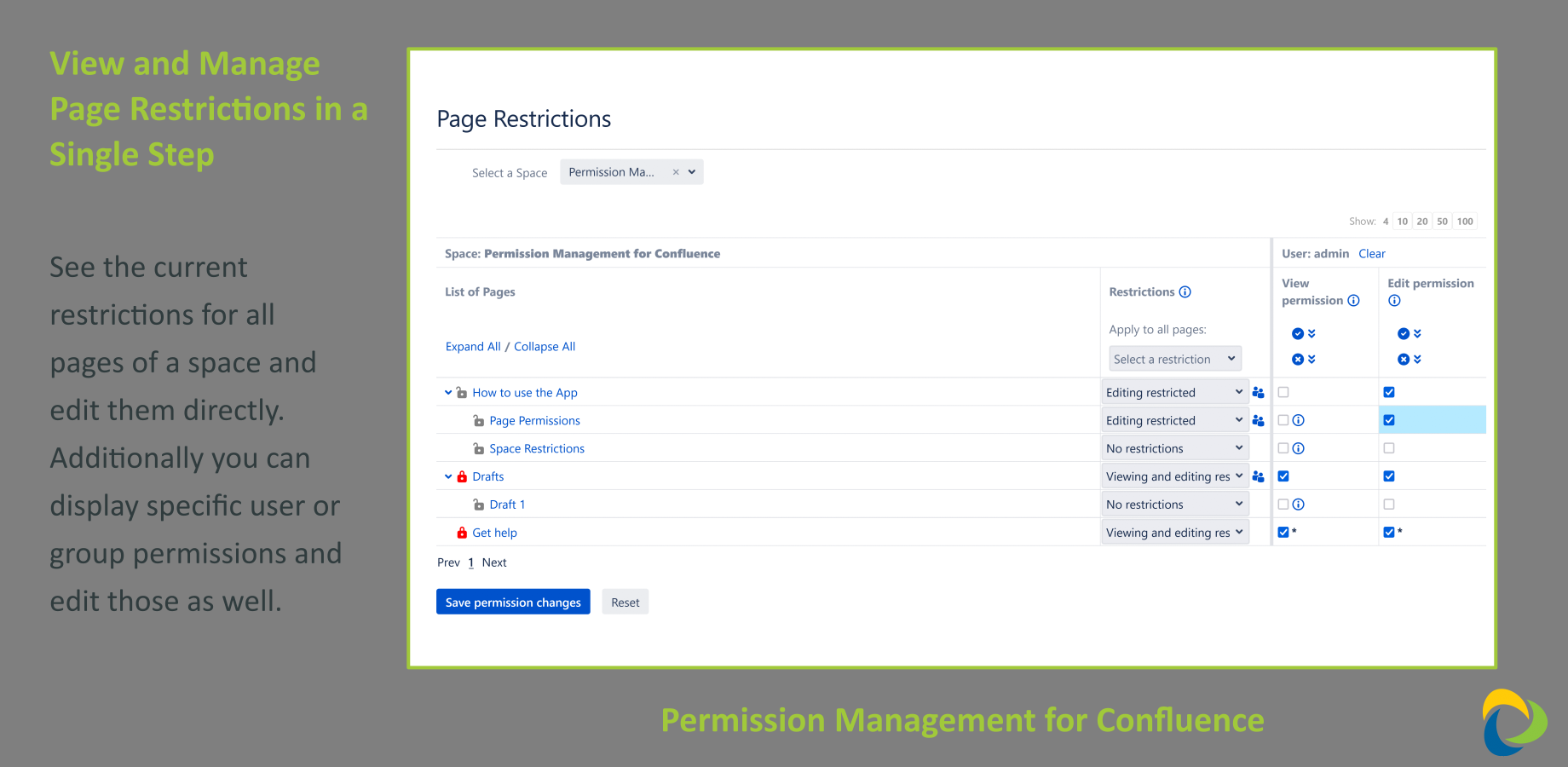Click Collapse All link
The width and height of the screenshot is (1568, 767).
coord(545,346)
